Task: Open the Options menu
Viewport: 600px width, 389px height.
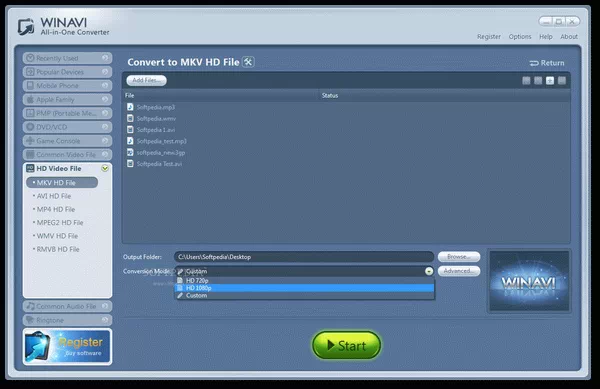Action: pos(520,37)
